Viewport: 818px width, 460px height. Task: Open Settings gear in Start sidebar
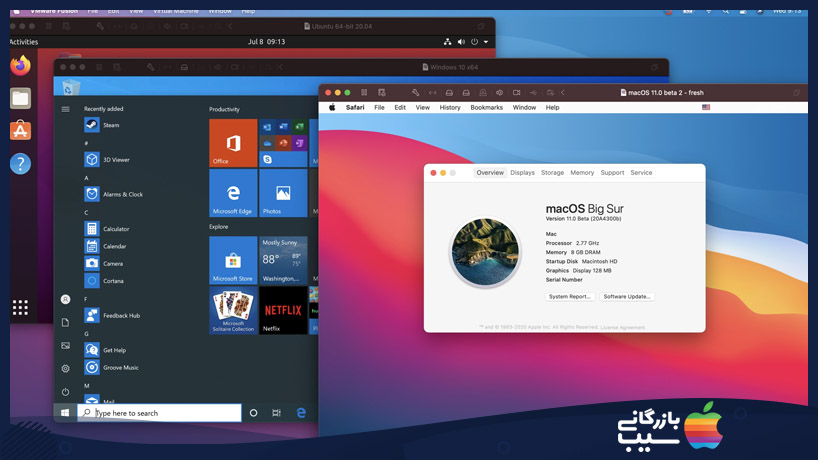[x=65, y=369]
